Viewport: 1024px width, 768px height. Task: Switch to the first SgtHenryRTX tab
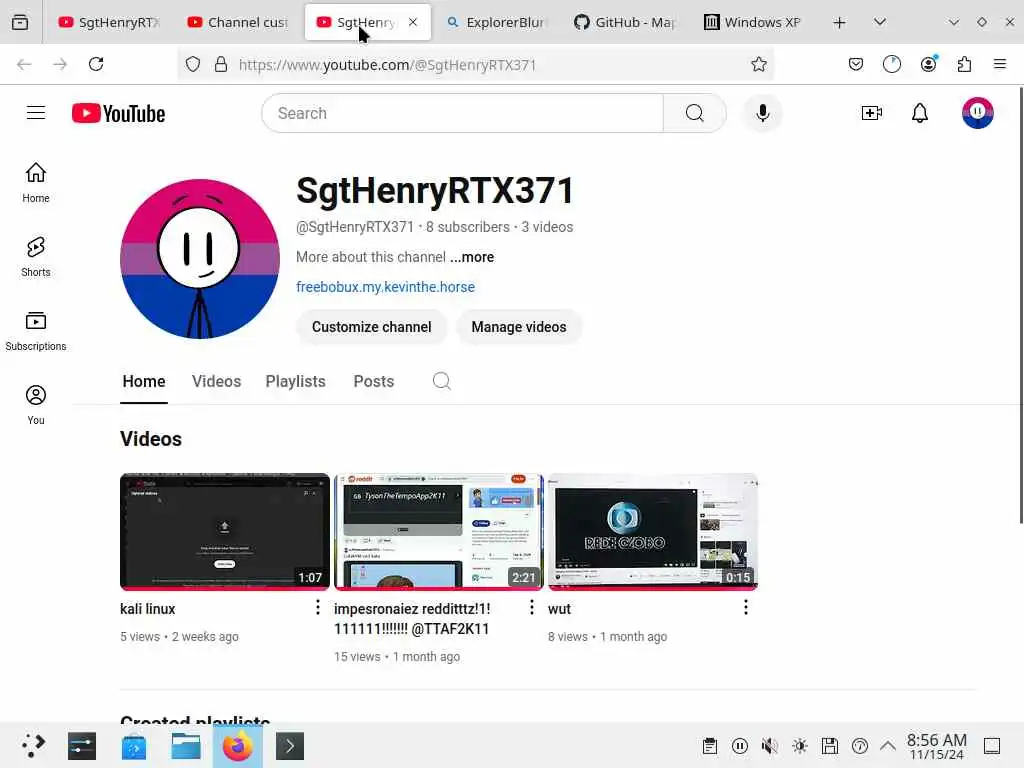click(x=109, y=22)
